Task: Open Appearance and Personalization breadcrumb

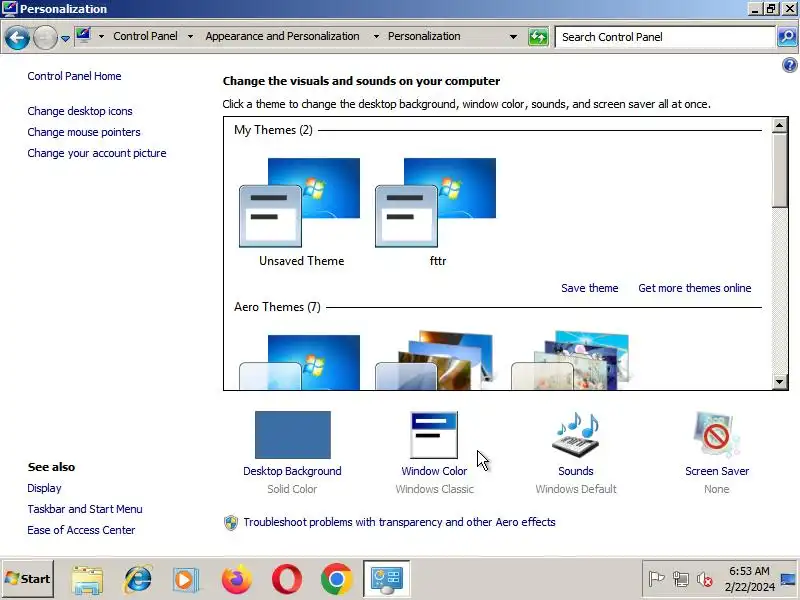Action: point(282,36)
